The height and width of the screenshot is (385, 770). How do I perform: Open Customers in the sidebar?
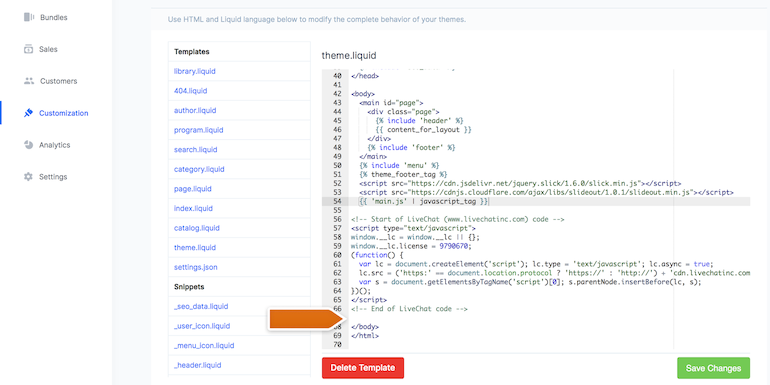(x=58, y=81)
